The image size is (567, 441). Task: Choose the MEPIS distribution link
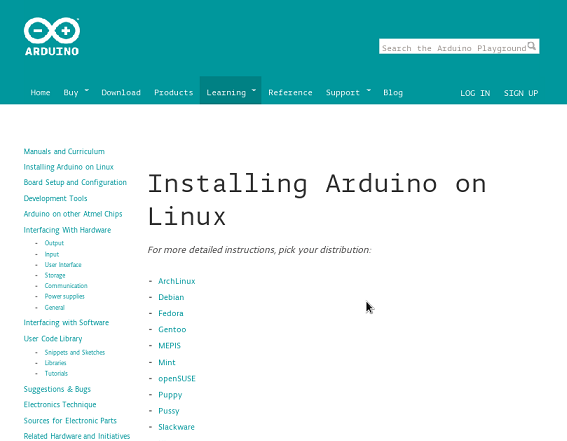(170, 346)
